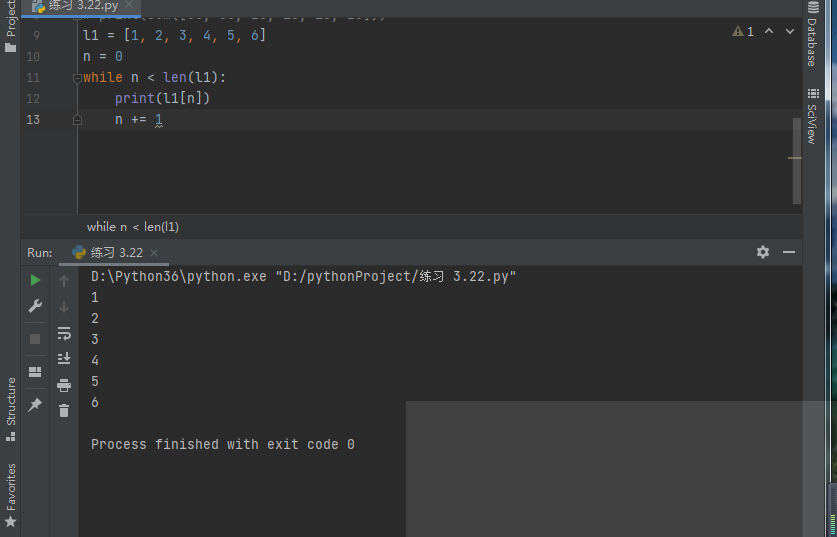The height and width of the screenshot is (537, 837).
Task: Print console output using the printer icon
Action: point(64,385)
